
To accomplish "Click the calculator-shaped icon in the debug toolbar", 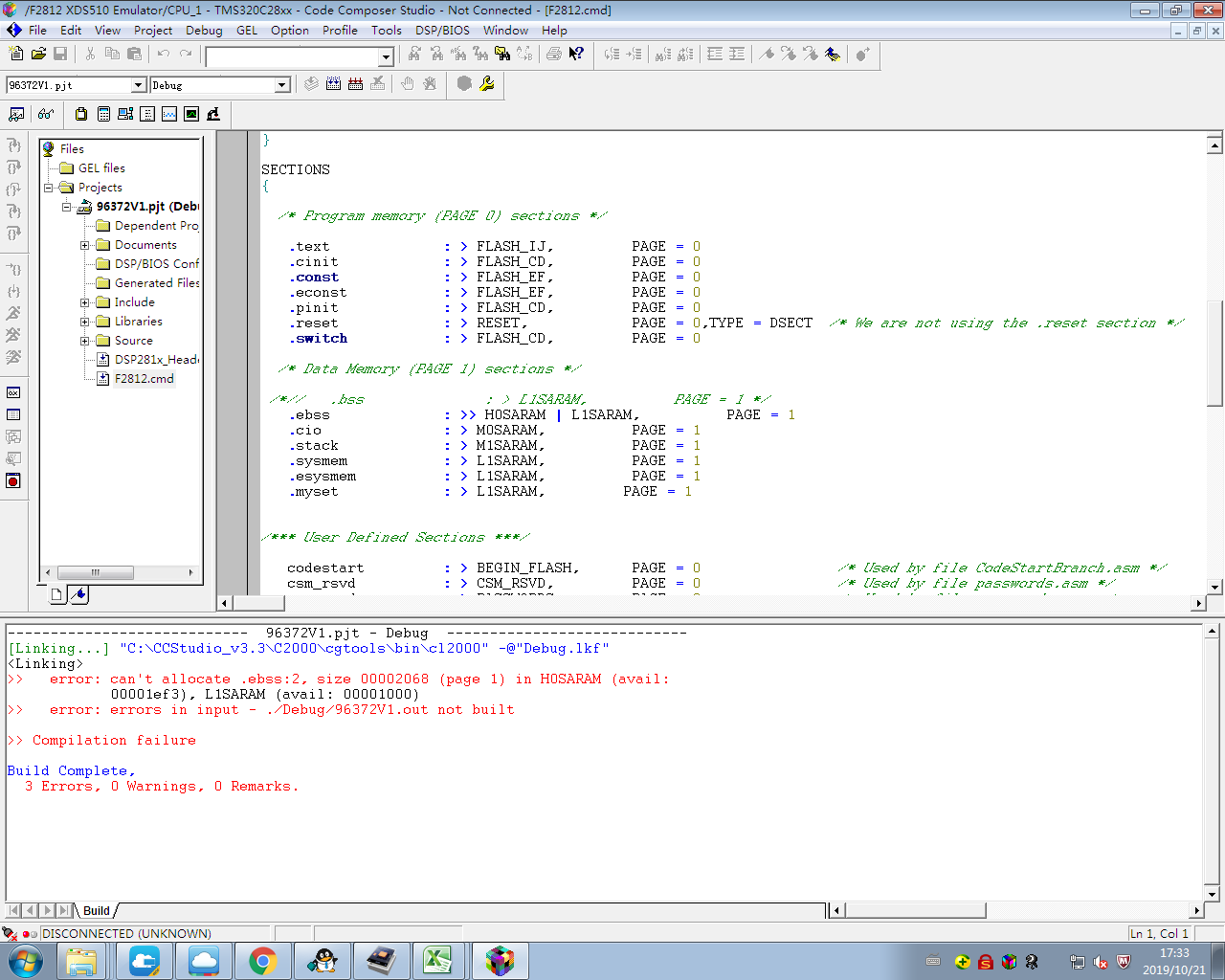I will tap(103, 114).
